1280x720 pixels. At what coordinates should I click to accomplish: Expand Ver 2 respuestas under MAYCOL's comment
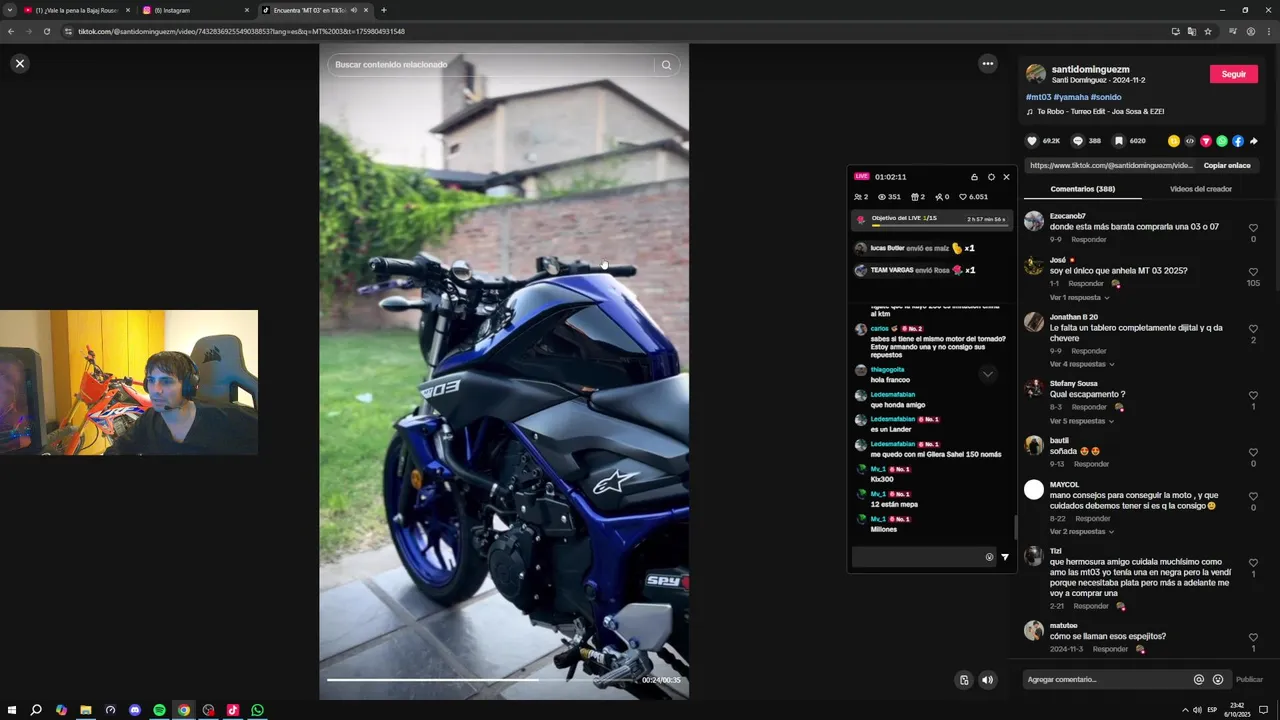[x=1081, y=531]
